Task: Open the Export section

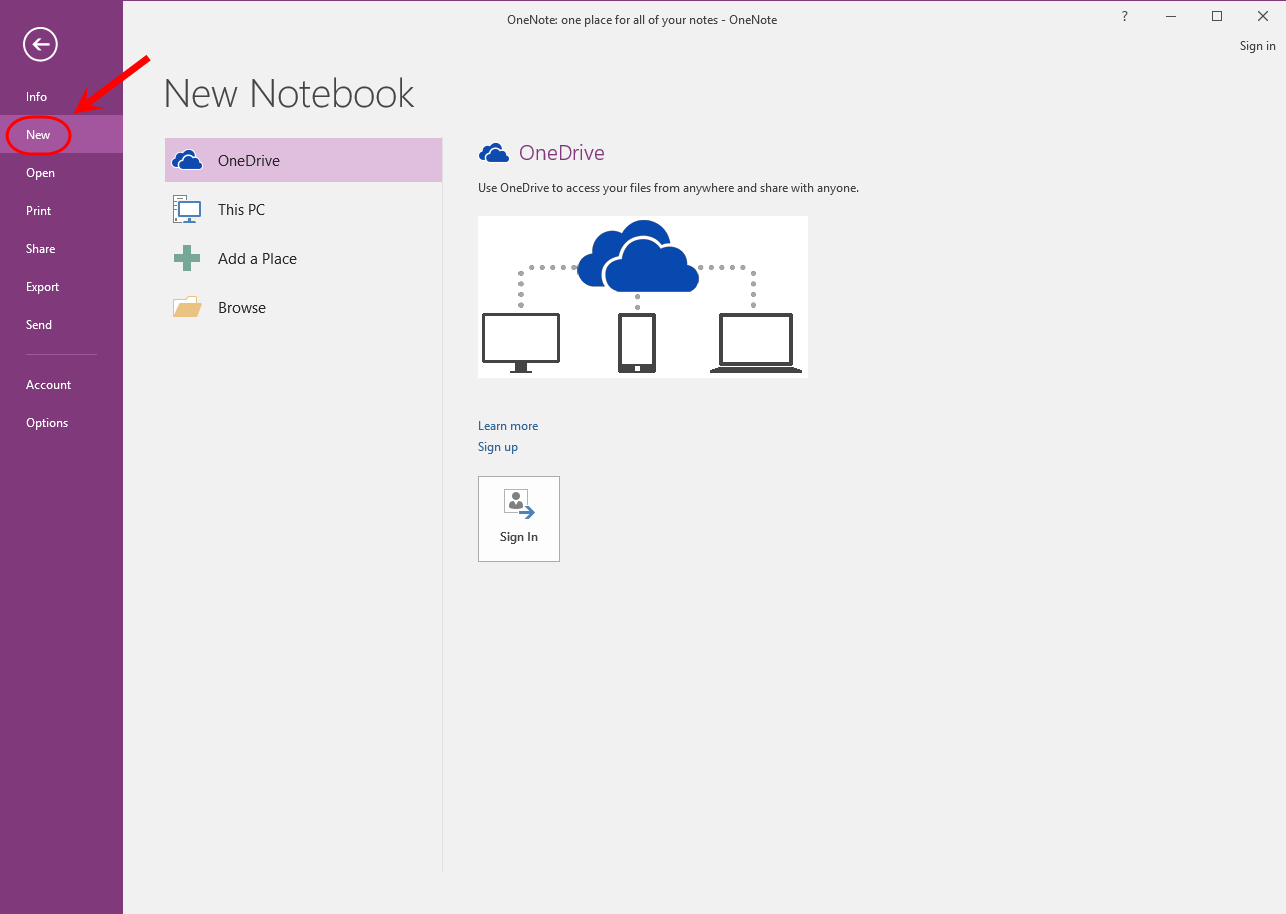Action: point(61,287)
